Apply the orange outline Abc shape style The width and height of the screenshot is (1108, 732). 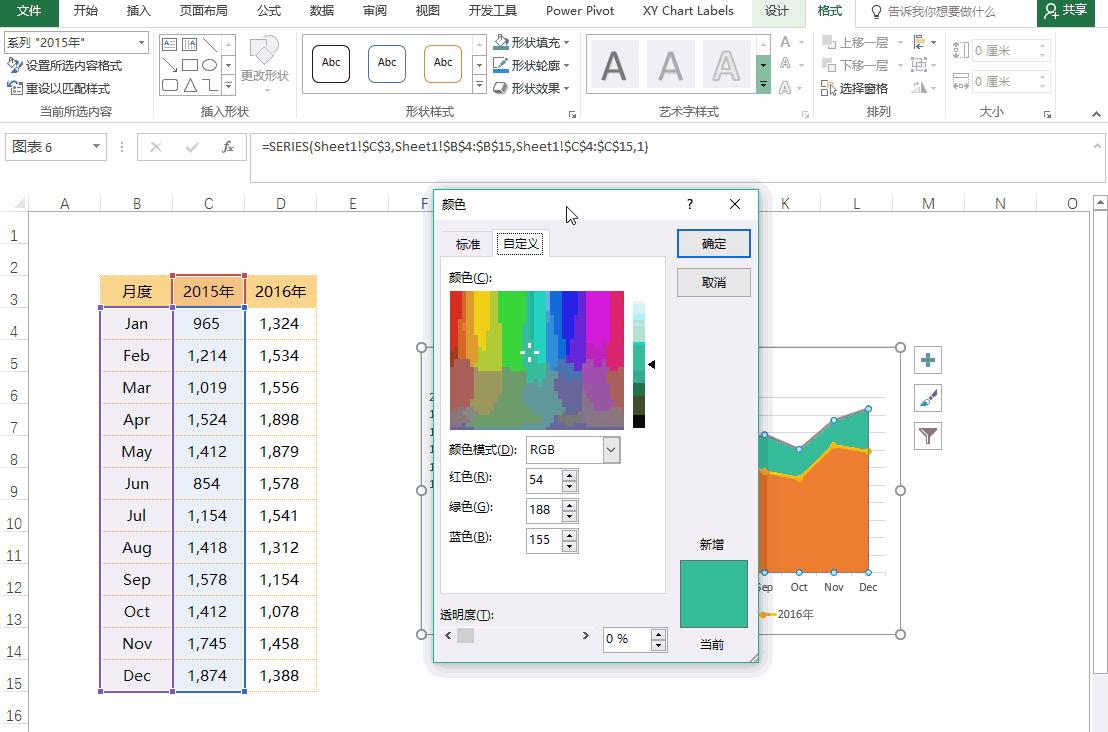tap(443, 64)
